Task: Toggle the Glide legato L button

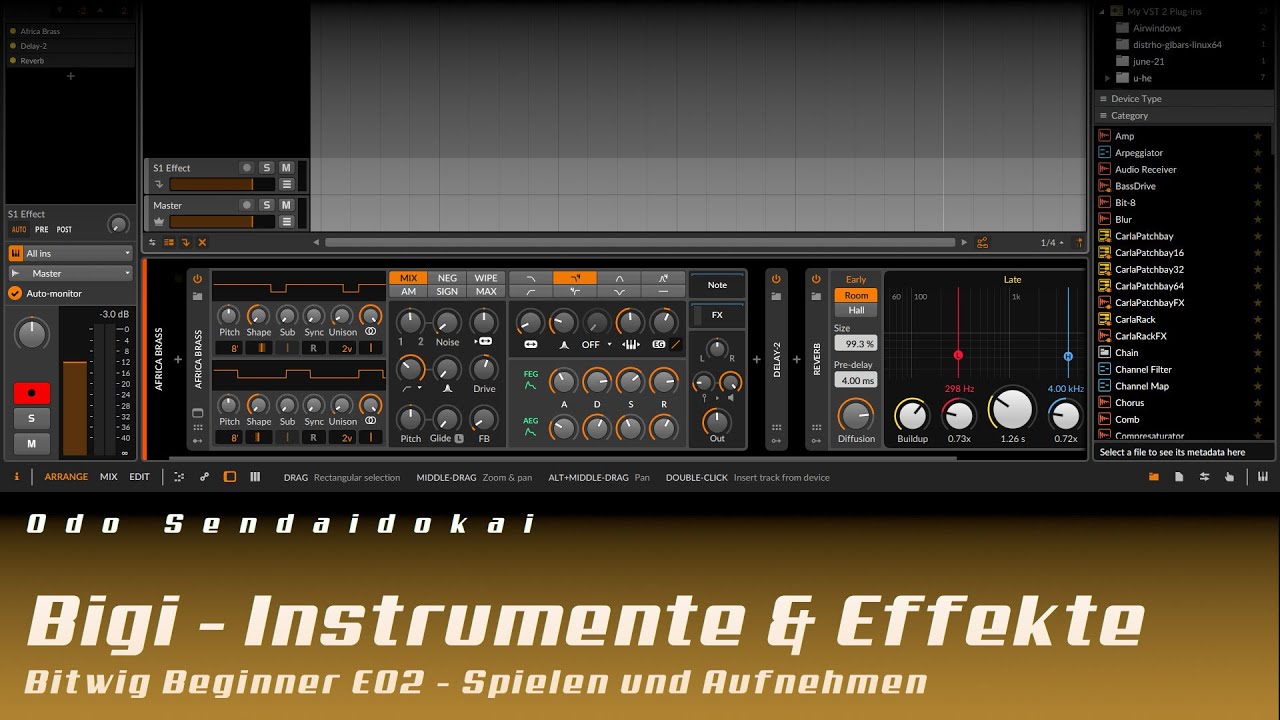Action: point(459,439)
